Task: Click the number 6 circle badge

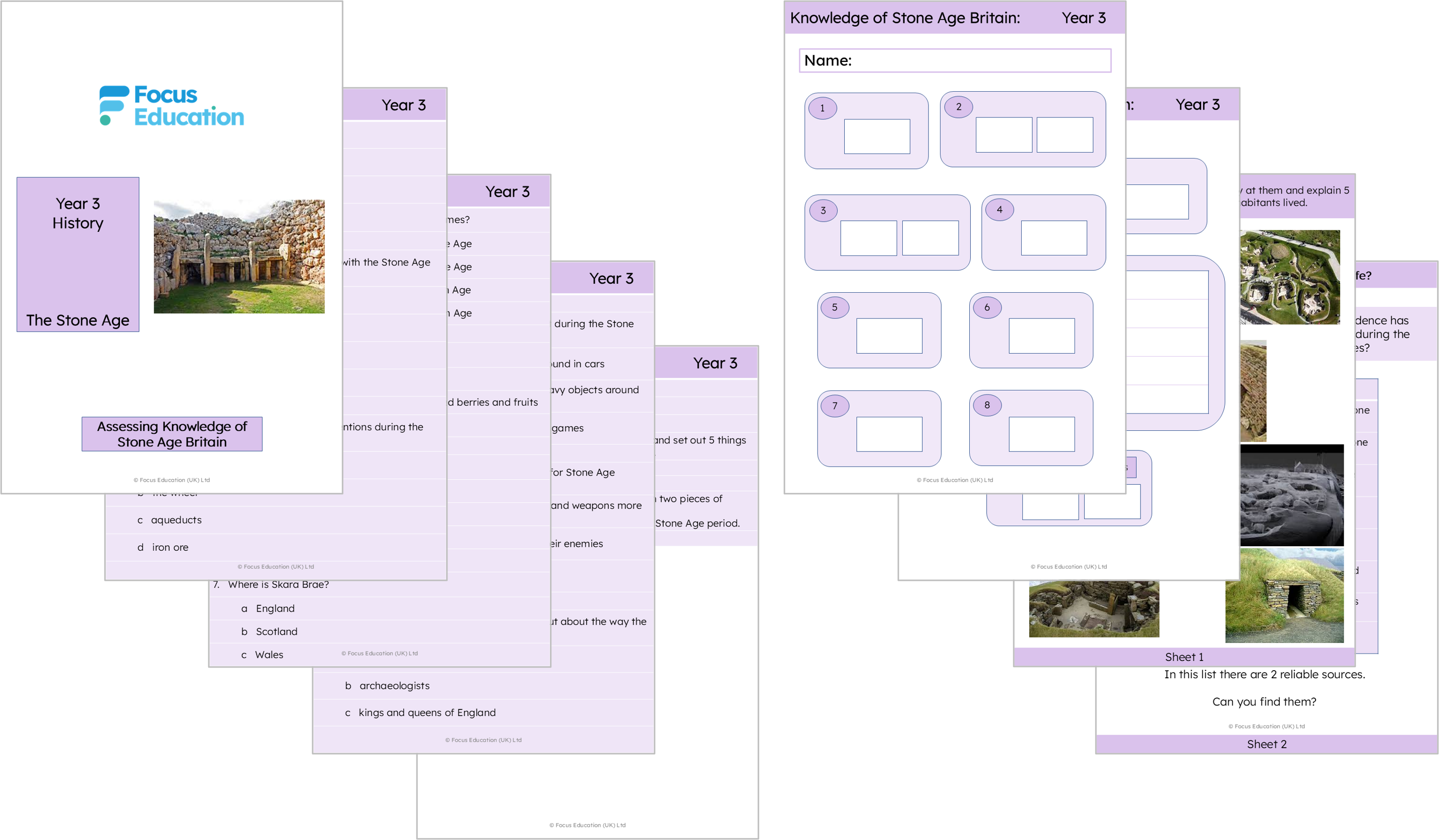Action: point(987,307)
